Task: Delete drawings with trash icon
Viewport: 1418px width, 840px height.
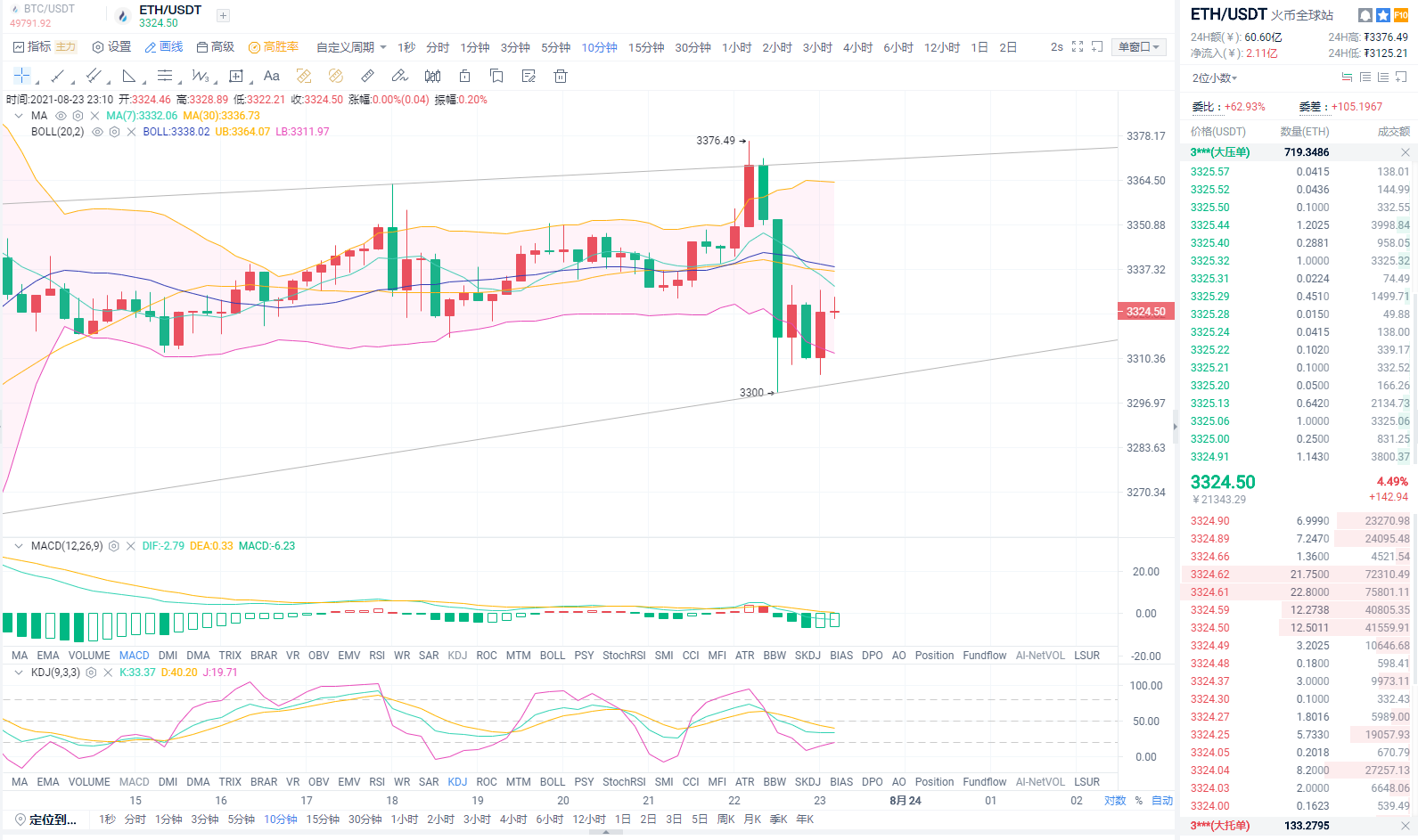Action: coord(561,76)
